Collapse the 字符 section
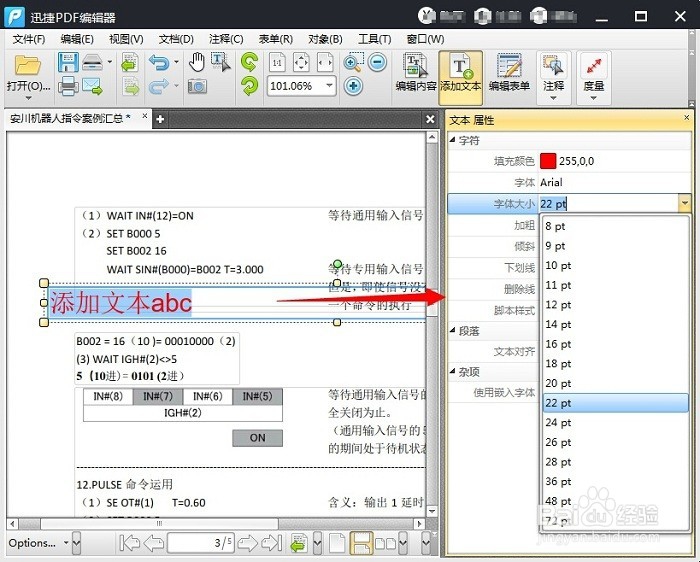The height and width of the screenshot is (562, 700). coord(453,140)
